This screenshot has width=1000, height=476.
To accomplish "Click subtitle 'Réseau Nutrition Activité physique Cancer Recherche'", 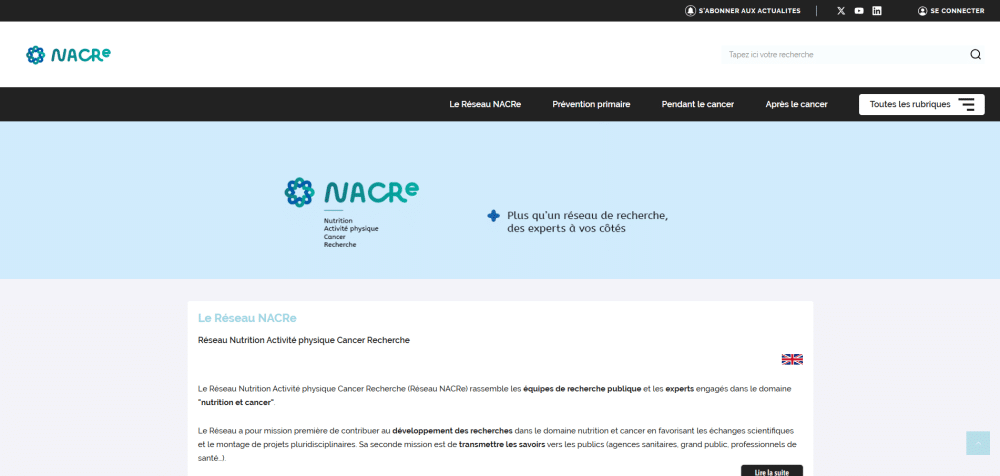I will 304,340.
